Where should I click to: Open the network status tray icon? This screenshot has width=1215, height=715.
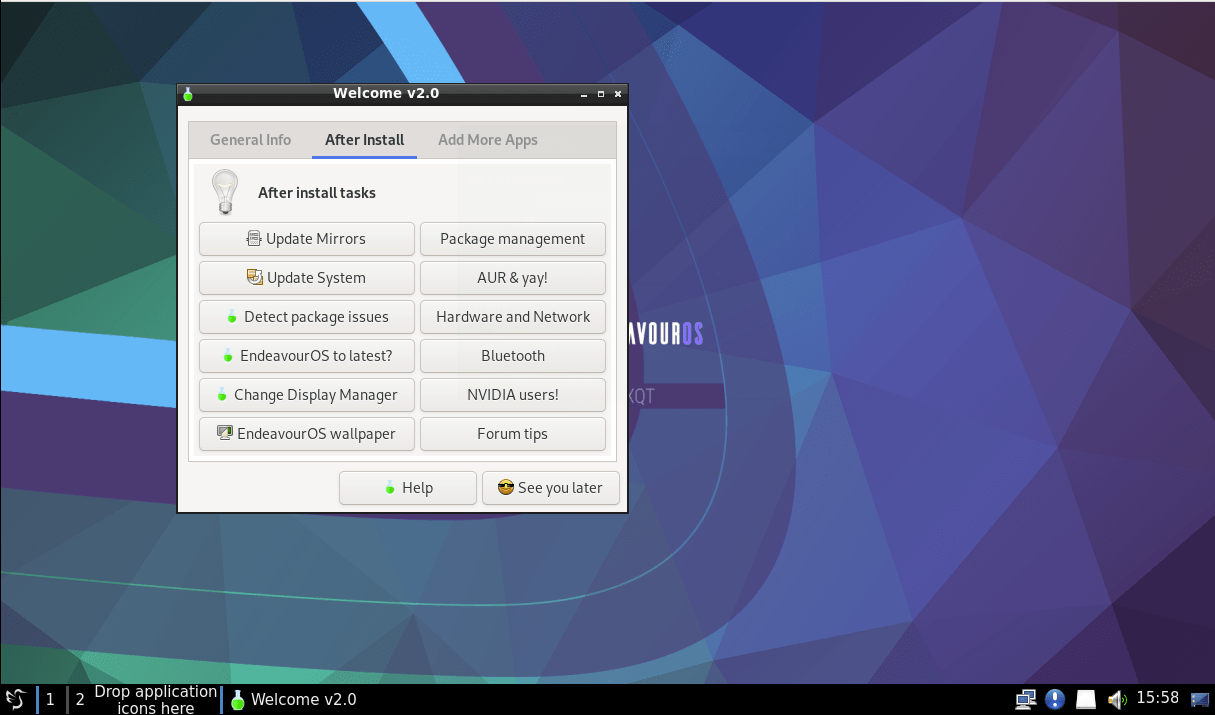coord(1025,699)
